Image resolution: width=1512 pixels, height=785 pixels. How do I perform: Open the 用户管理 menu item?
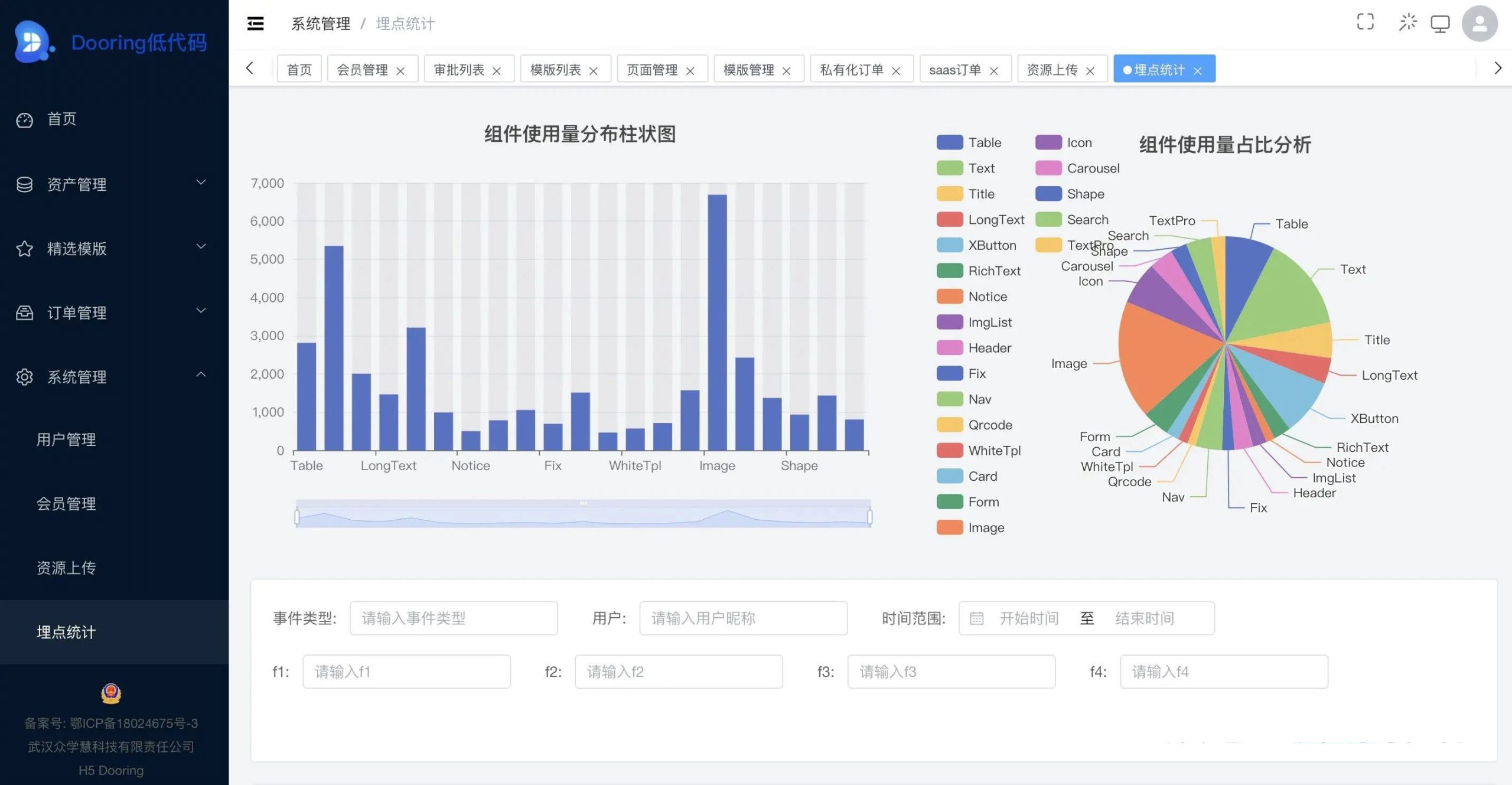(66, 439)
